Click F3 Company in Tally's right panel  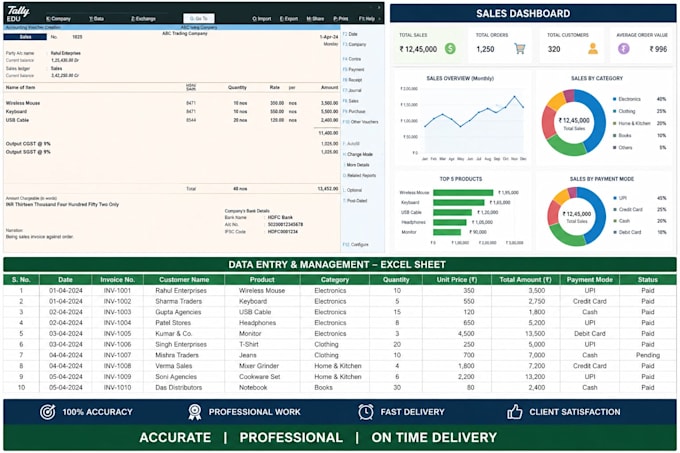355,44
